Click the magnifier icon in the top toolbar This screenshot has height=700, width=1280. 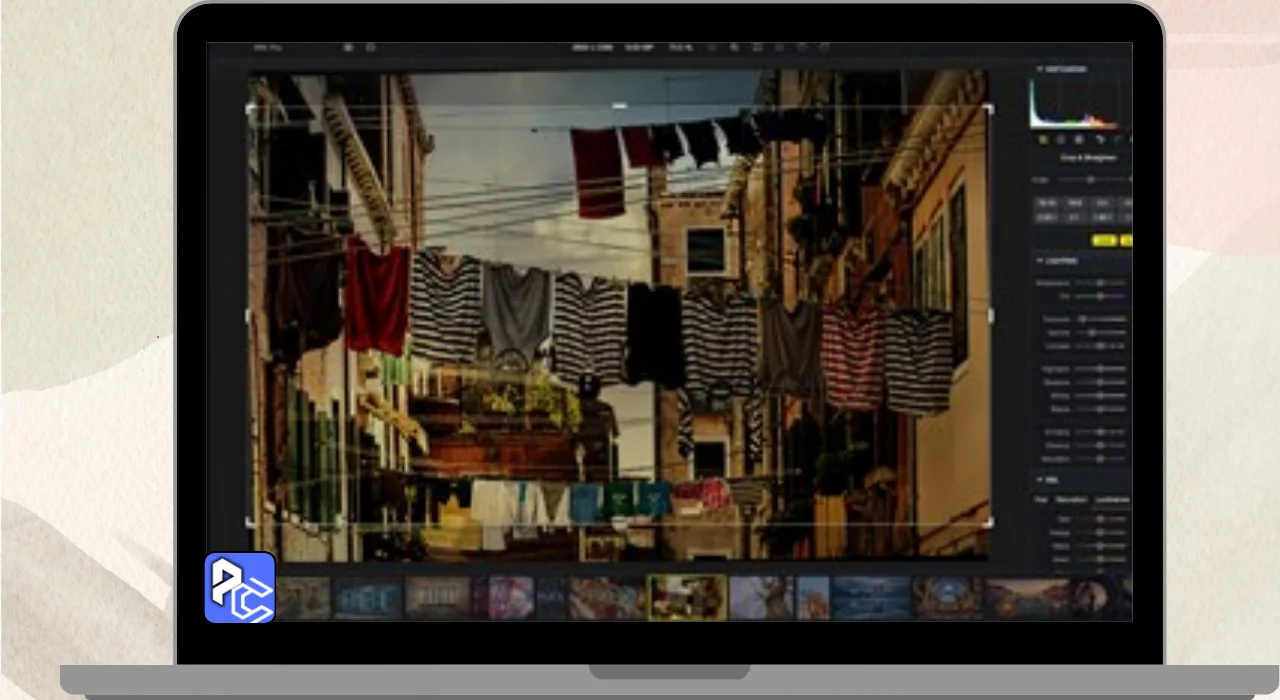click(x=734, y=47)
